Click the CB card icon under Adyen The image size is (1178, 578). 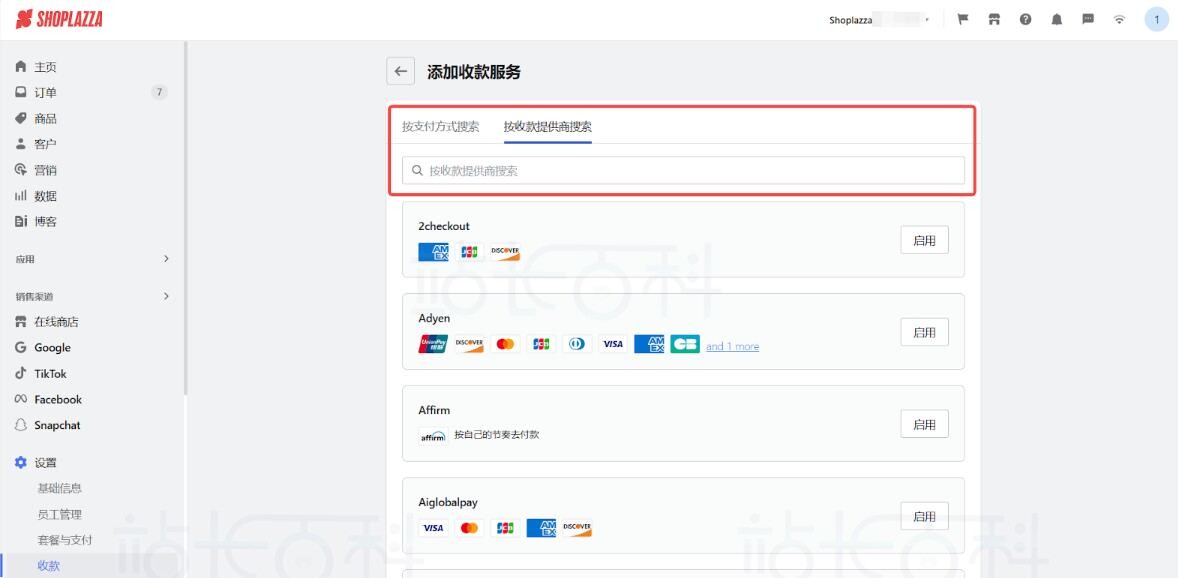click(685, 344)
